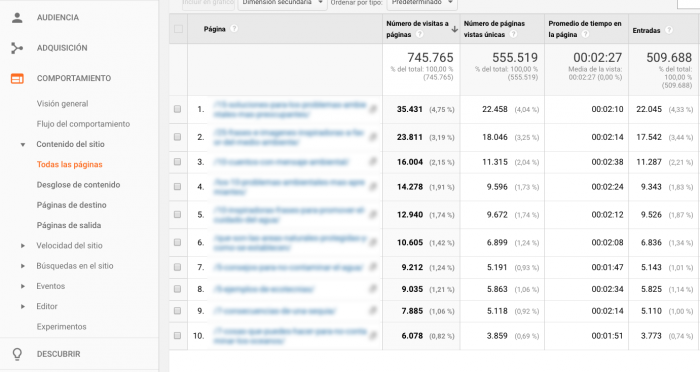Open Visión general in sidebar
Image resolution: width=700 pixels, height=372 pixels.
[62, 104]
